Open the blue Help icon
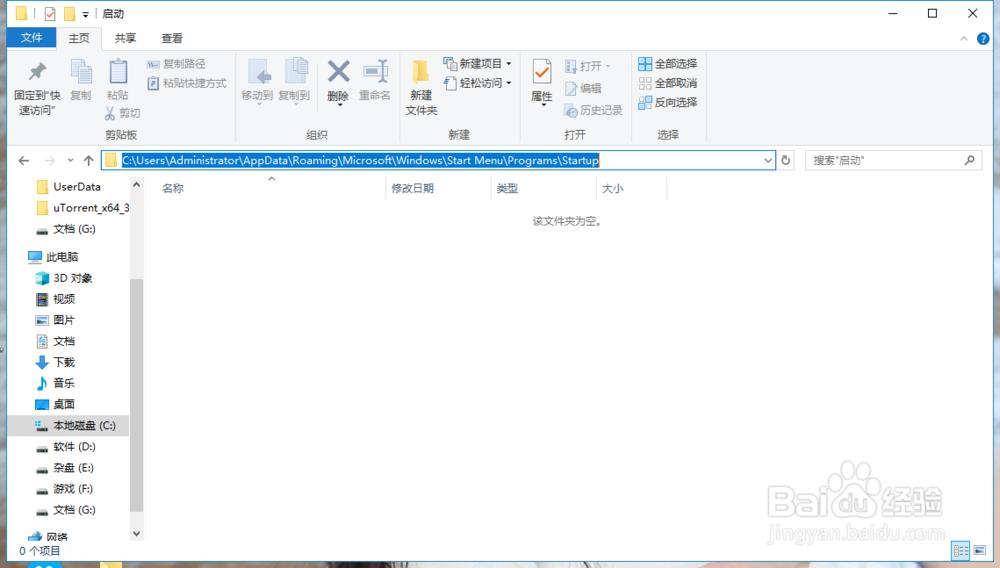Viewport: 1000px width, 568px height. tap(983, 39)
